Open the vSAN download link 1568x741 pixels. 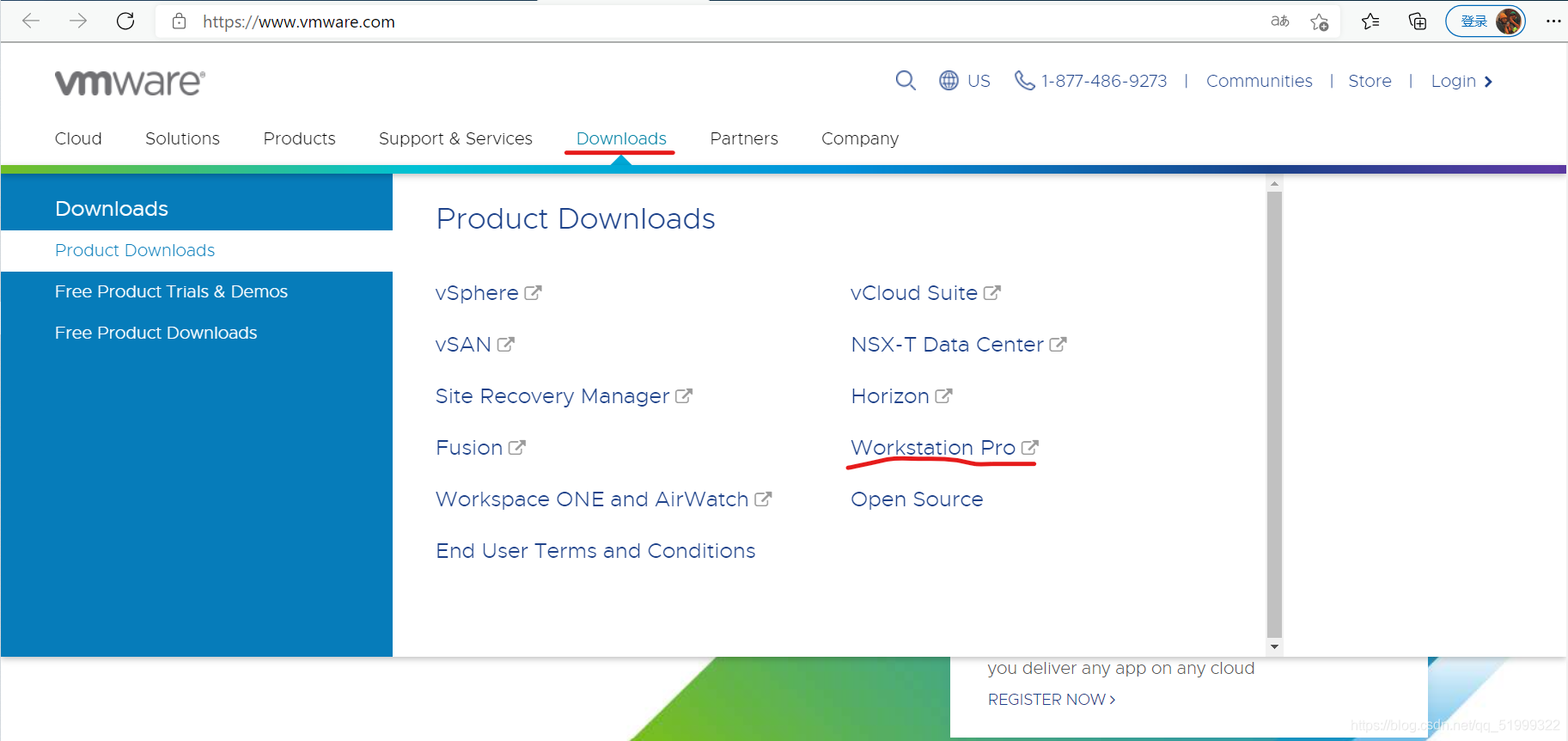(x=463, y=345)
